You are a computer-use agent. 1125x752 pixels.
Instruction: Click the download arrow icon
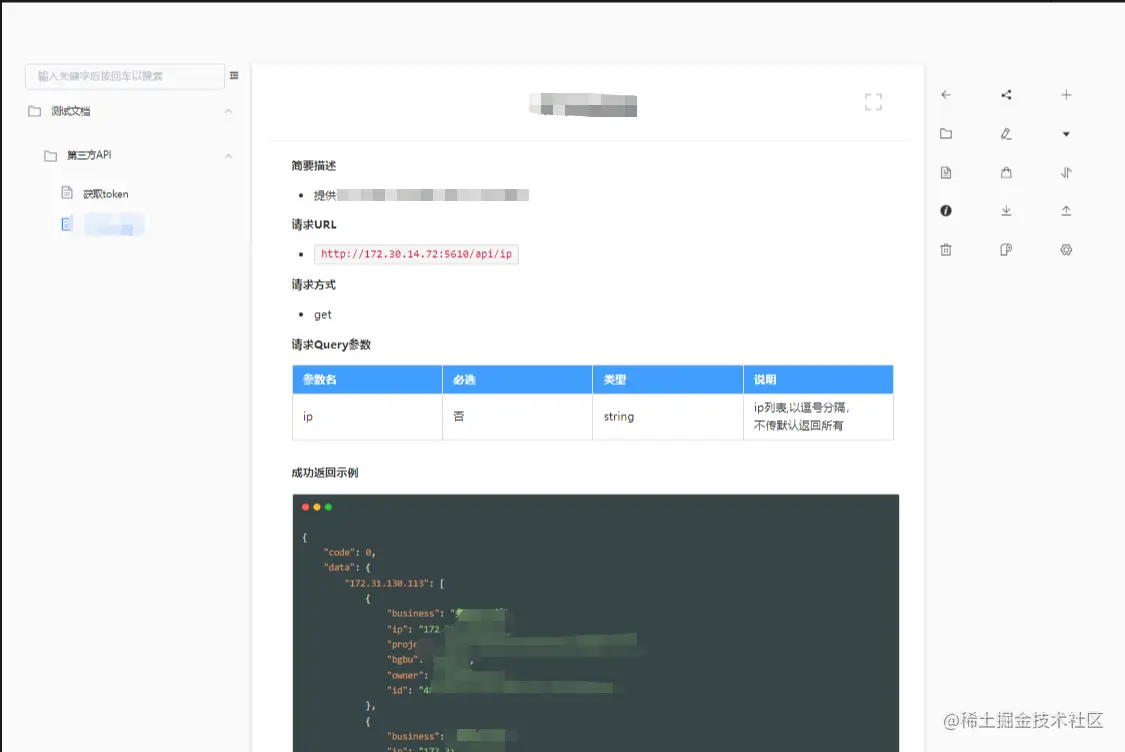point(1006,210)
